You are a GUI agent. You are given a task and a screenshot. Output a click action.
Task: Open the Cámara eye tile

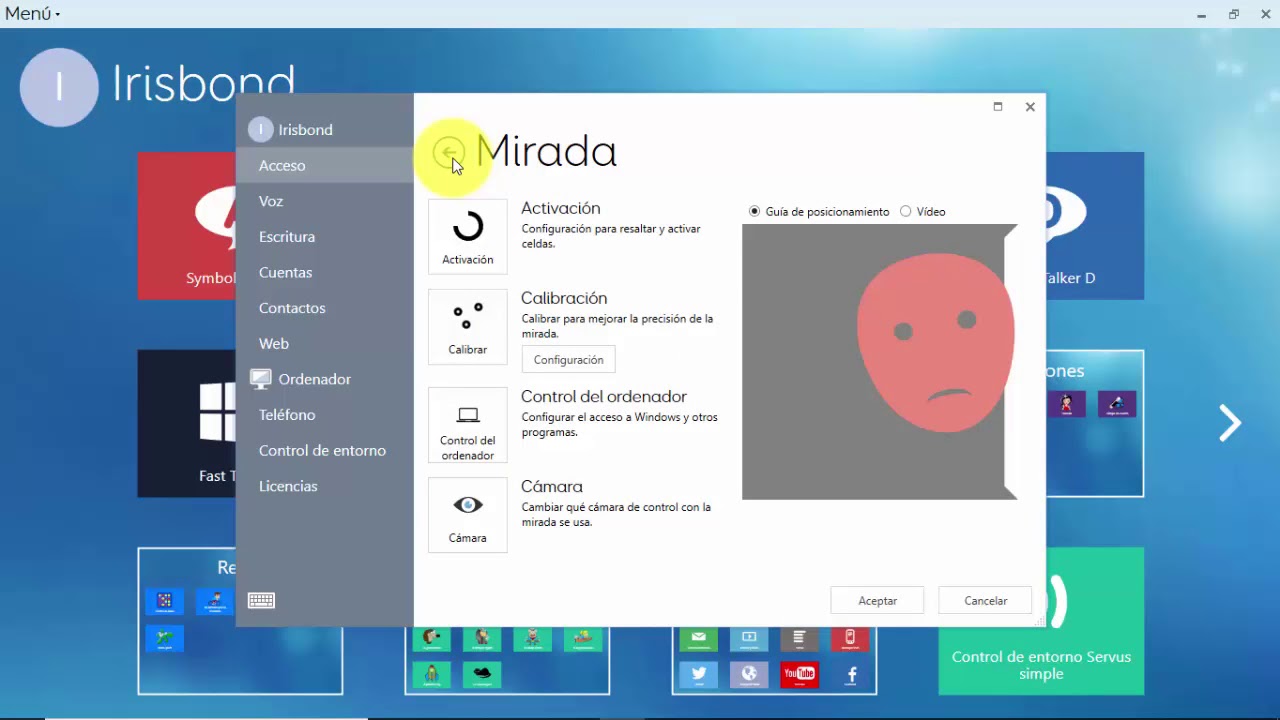(x=468, y=515)
